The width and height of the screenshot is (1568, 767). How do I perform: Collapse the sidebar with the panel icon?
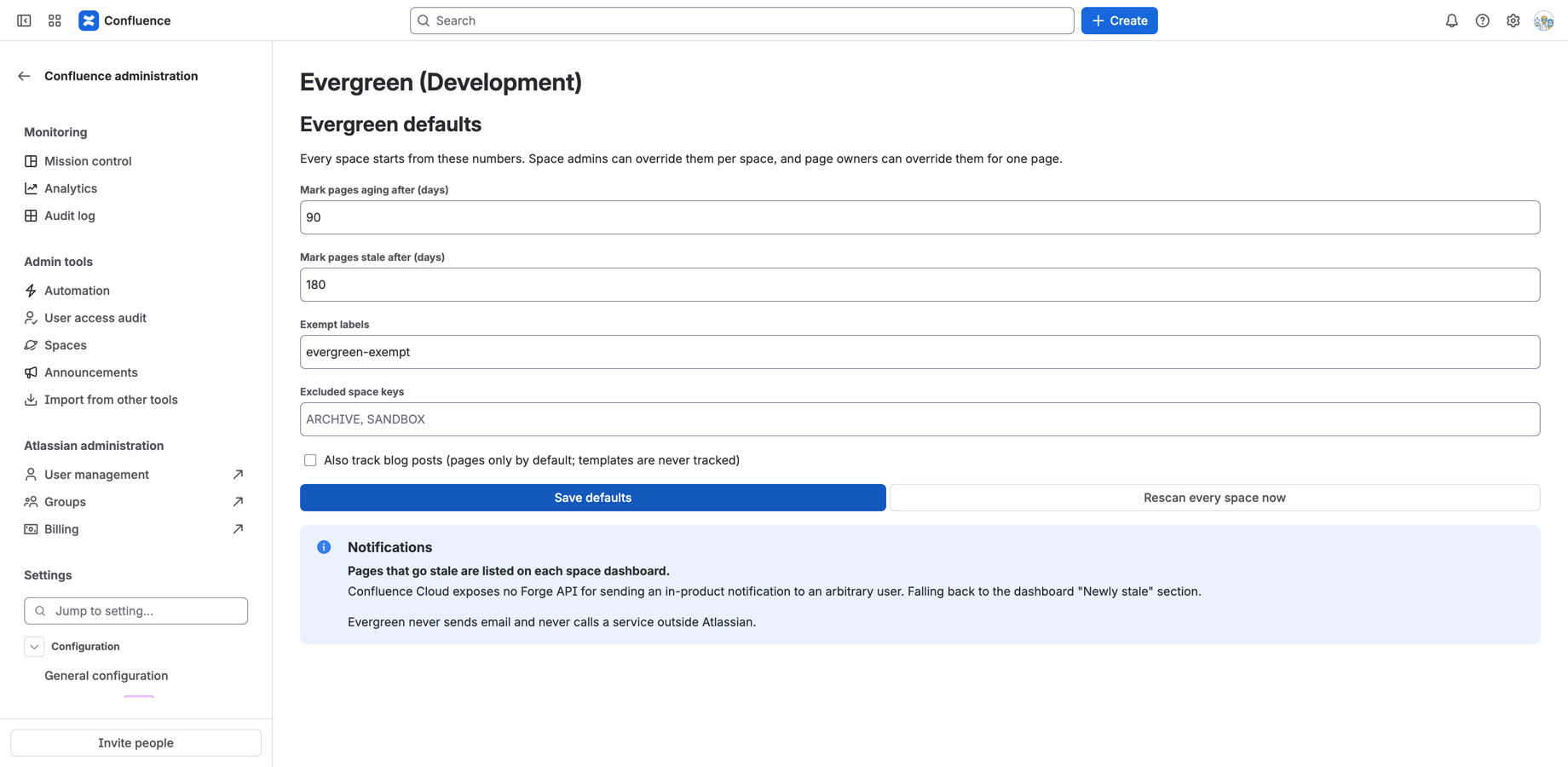tap(24, 20)
